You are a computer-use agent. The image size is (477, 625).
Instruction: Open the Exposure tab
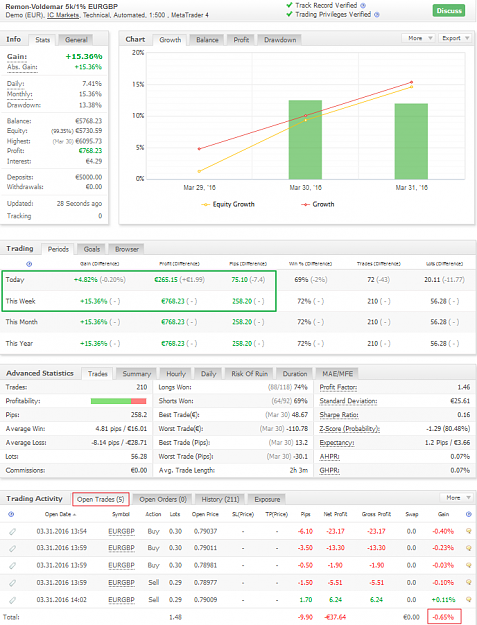pos(267,499)
